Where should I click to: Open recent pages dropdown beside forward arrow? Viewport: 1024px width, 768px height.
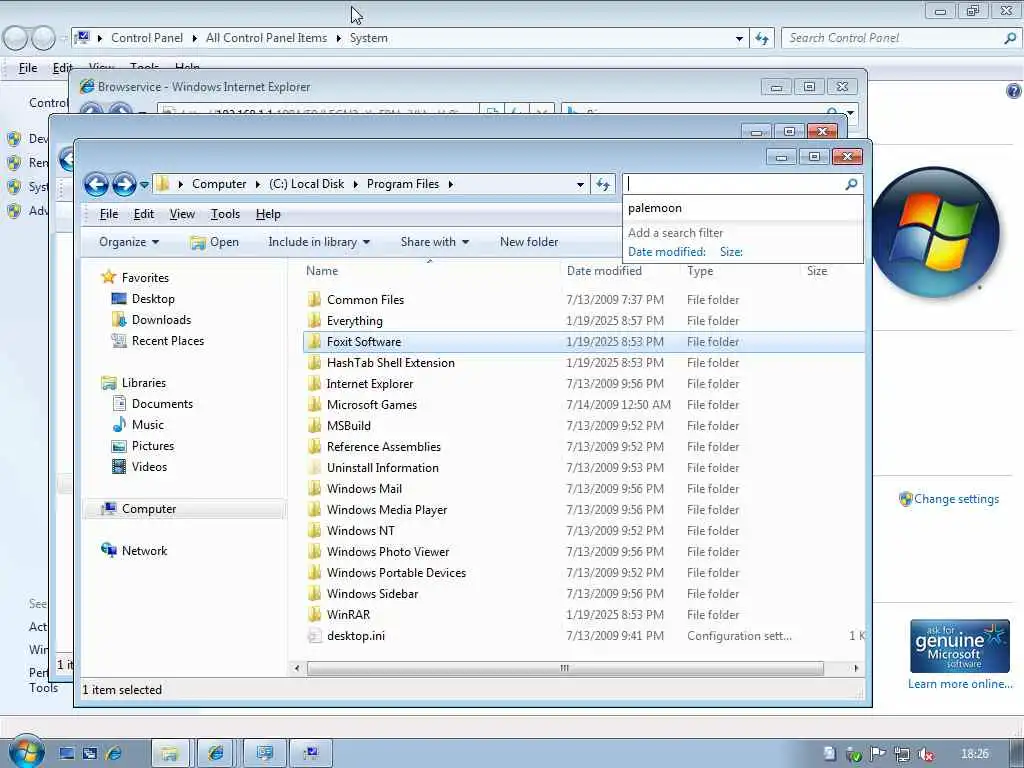[144, 185]
